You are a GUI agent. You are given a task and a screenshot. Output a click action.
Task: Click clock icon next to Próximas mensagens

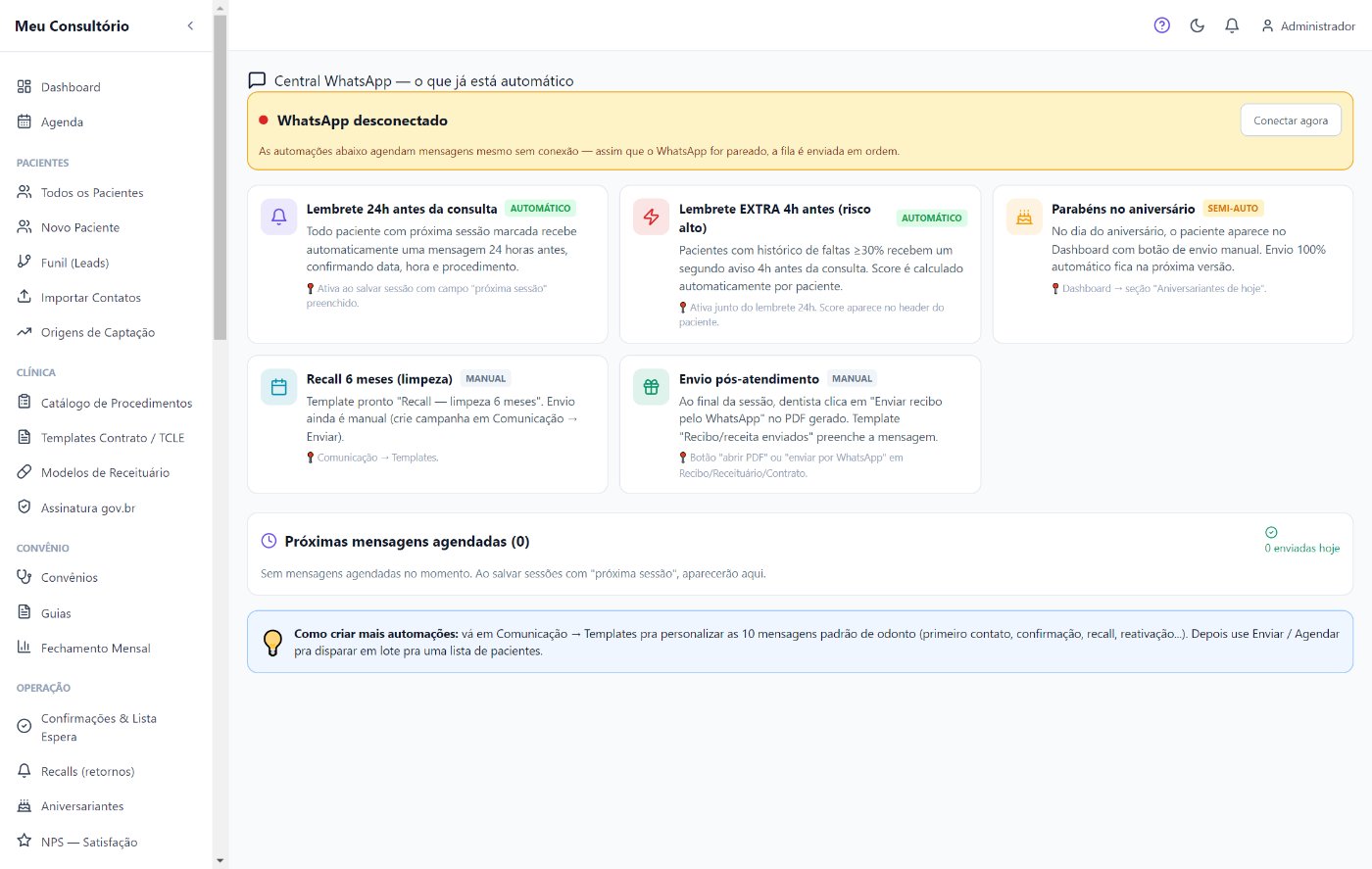(x=269, y=541)
